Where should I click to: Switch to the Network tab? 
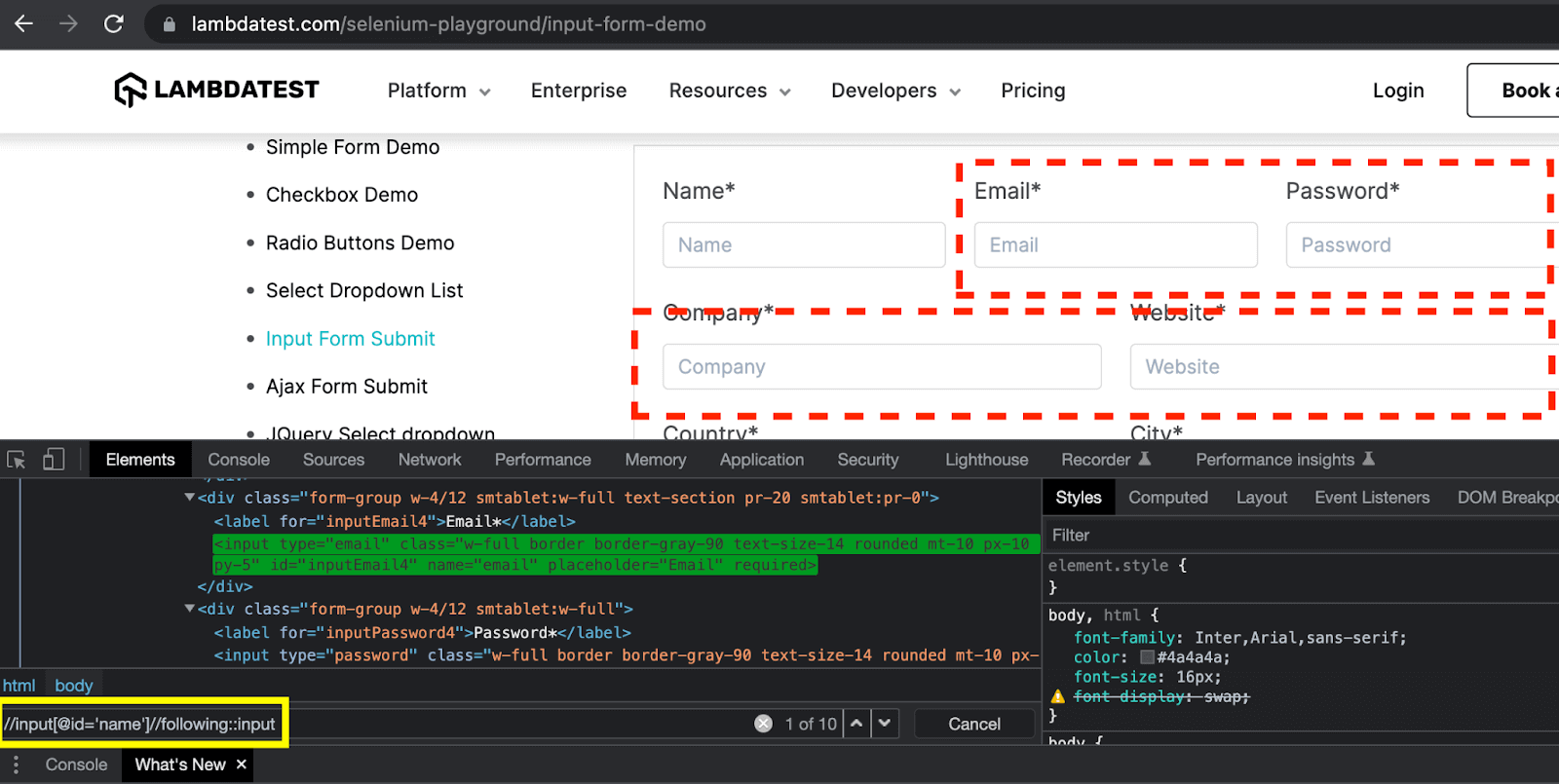click(429, 460)
